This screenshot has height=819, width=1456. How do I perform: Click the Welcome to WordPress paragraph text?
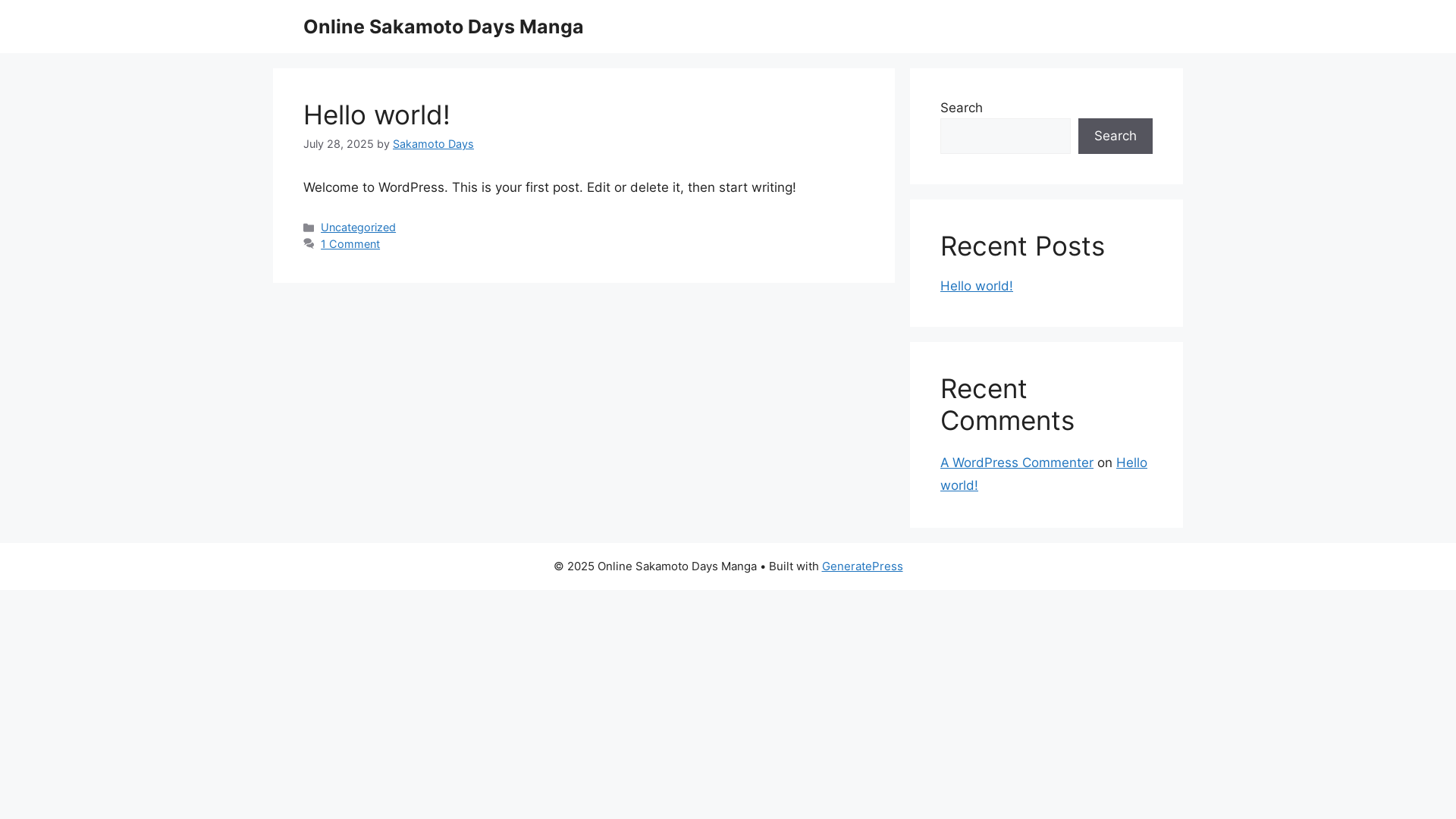(550, 187)
